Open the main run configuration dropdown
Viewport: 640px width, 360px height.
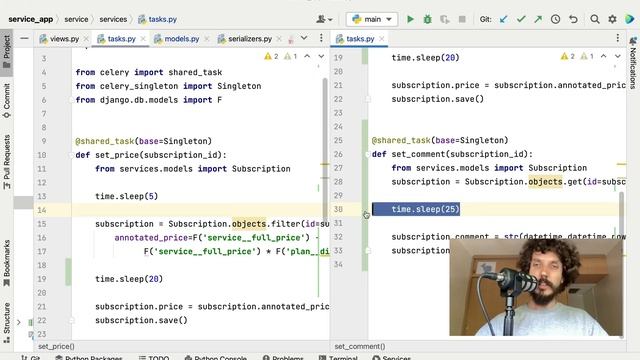[x=372, y=19]
